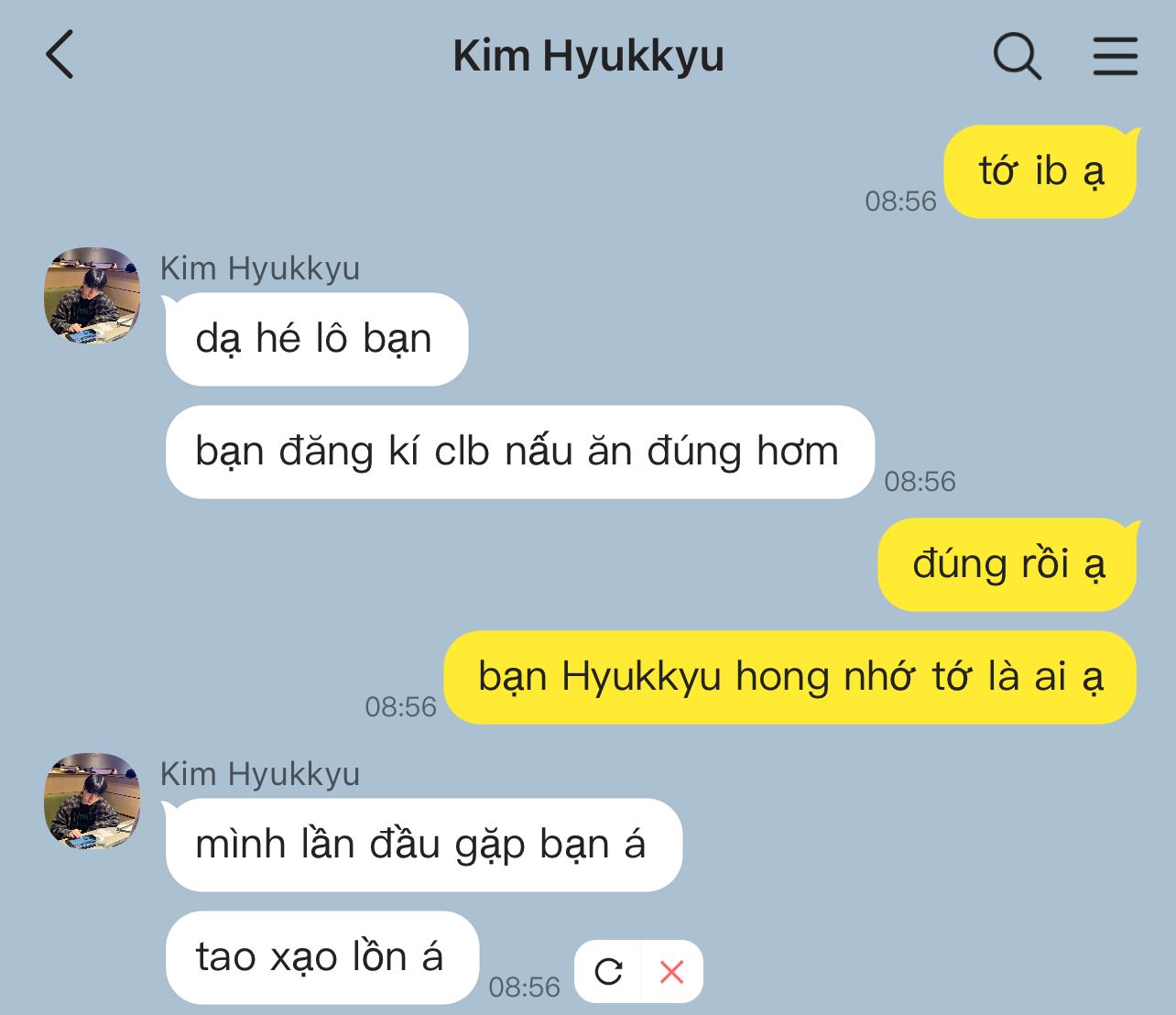The width and height of the screenshot is (1176, 1015).
Task: Tap the "tao xạo lồn á" message
Action: (x=321, y=957)
